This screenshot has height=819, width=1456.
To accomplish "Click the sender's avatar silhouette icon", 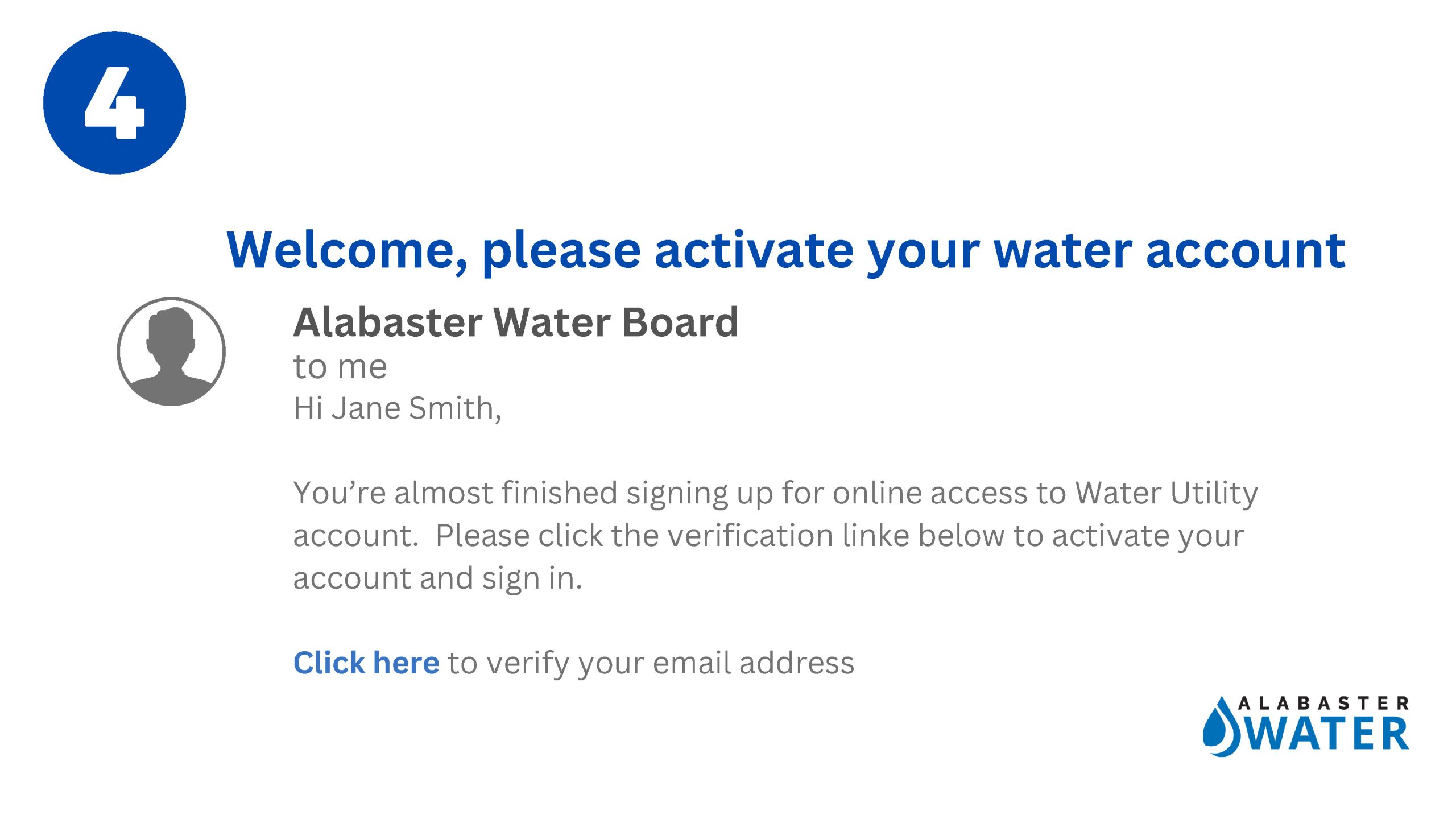I will [171, 351].
